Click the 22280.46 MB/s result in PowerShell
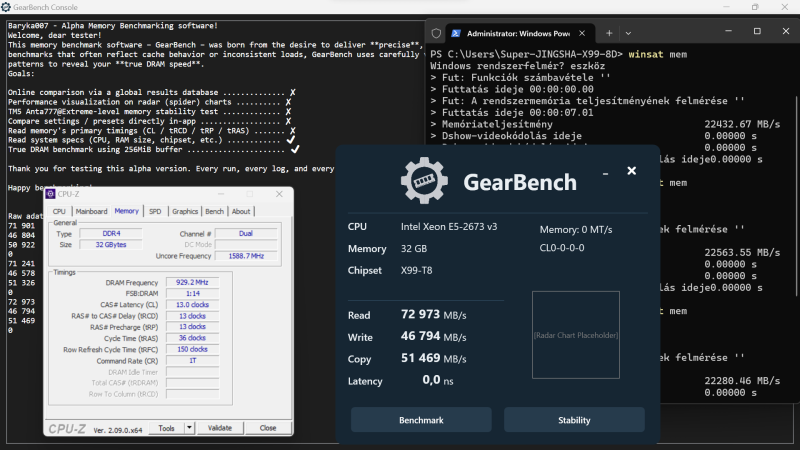The image size is (800, 450). [x=742, y=381]
